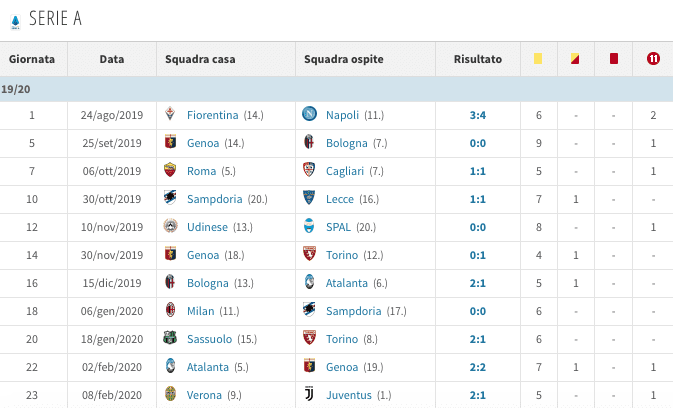Image resolution: width=673 pixels, height=408 pixels.
Task: Open the 2:2 Atalanta-Genoa result
Action: pyautogui.click(x=477, y=366)
